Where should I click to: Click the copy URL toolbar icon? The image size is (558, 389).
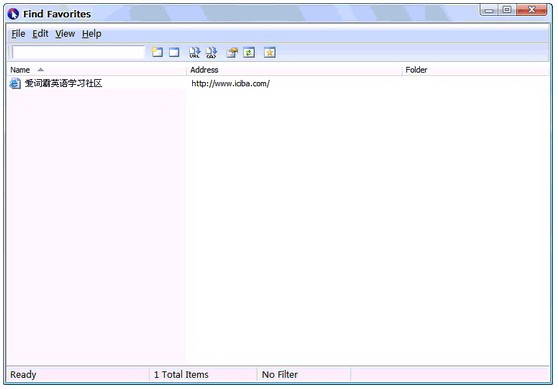195,53
